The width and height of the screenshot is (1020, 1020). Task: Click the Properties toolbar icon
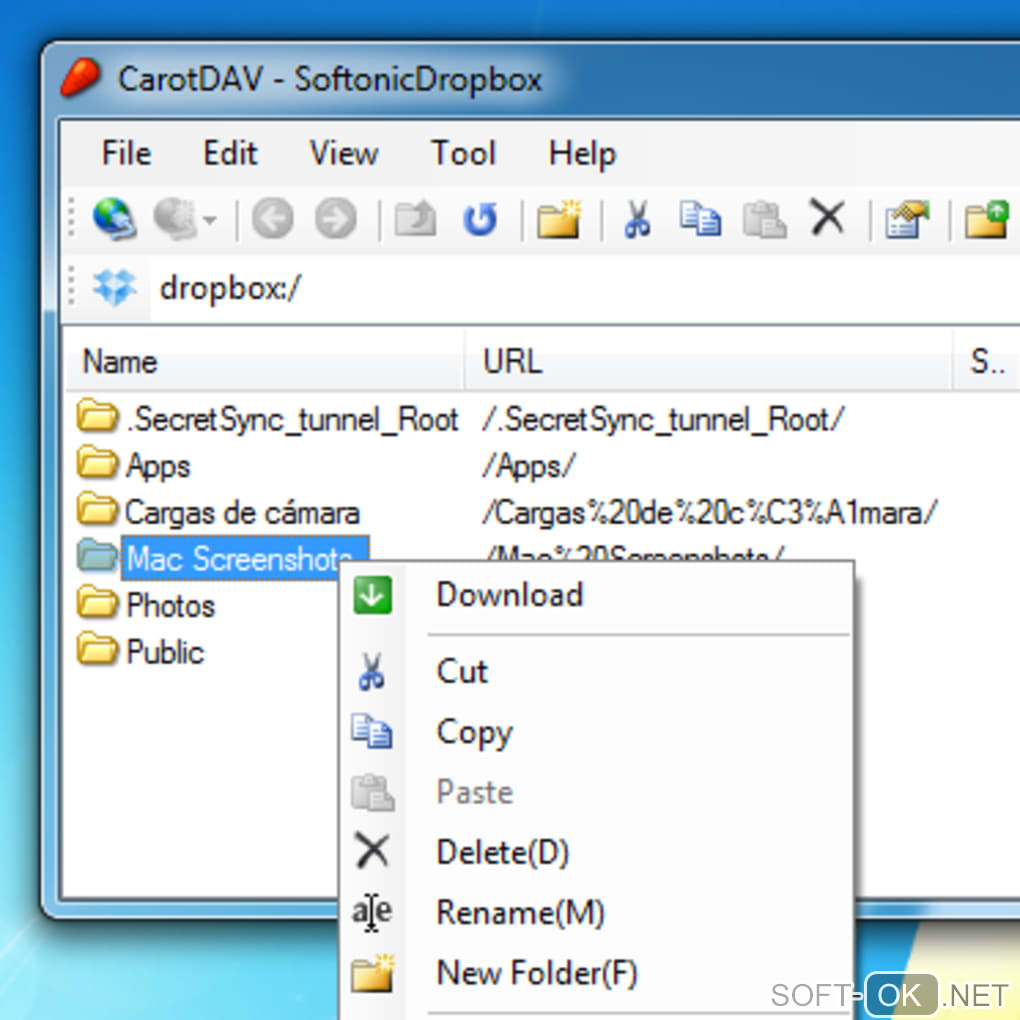click(907, 219)
